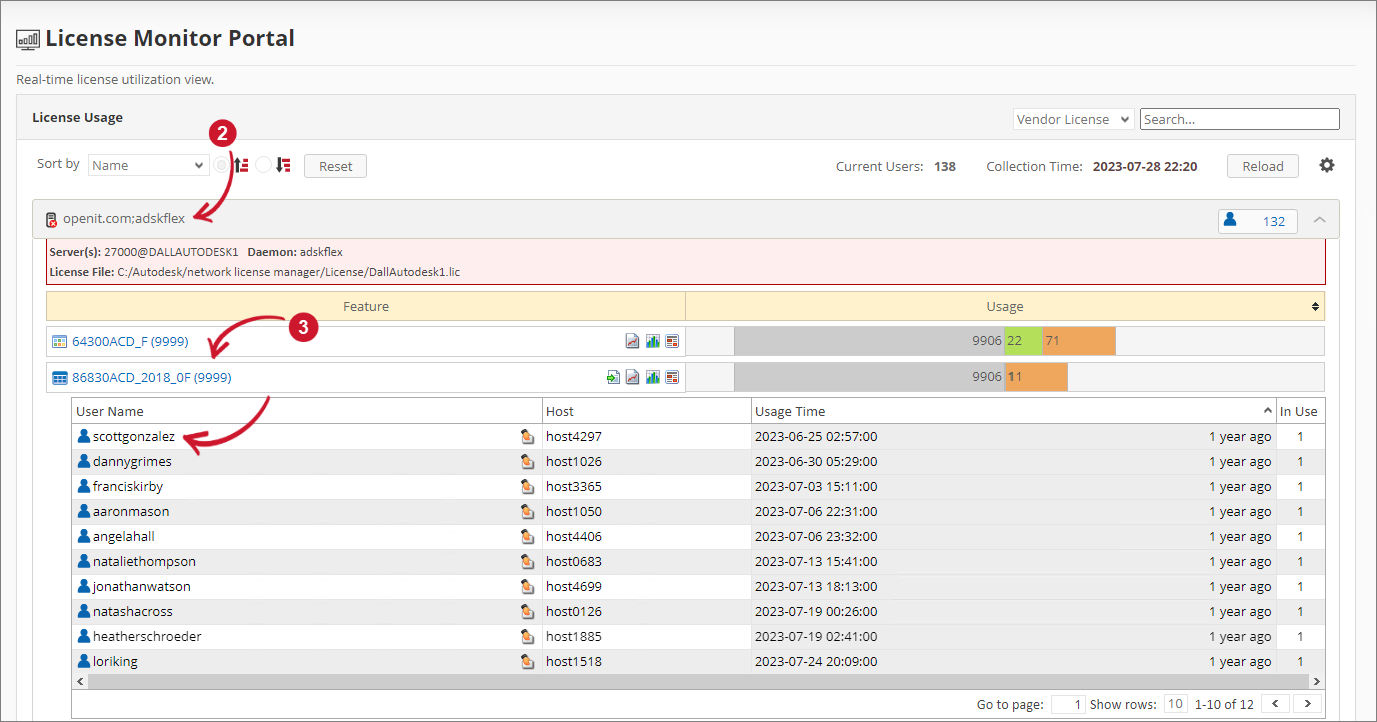Click the jonathanwatson user name
Viewport: 1377px width, 722px height.
tap(142, 587)
